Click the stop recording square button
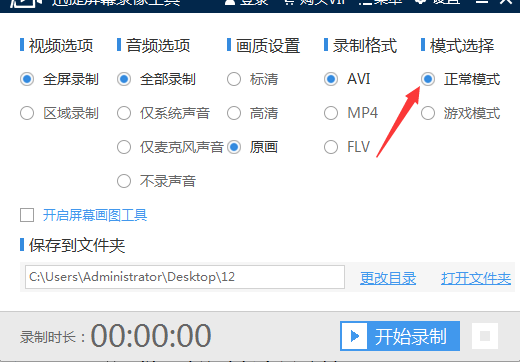The height and width of the screenshot is (362, 520). [x=485, y=336]
